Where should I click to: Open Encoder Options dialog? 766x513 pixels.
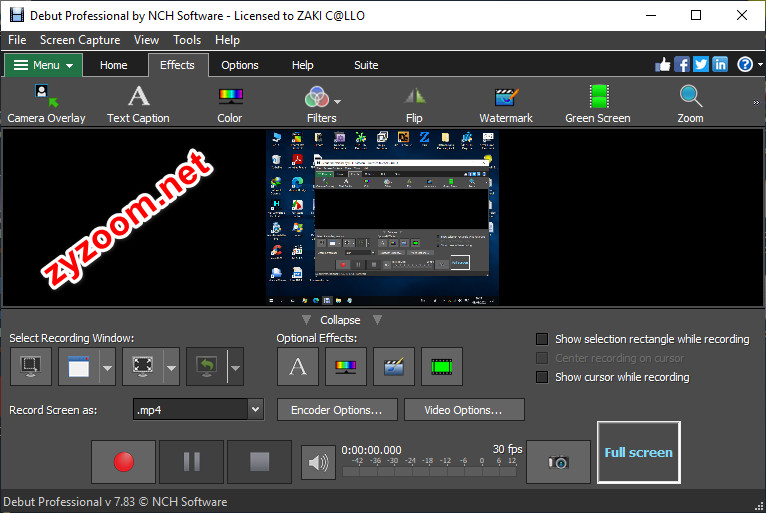coord(337,410)
